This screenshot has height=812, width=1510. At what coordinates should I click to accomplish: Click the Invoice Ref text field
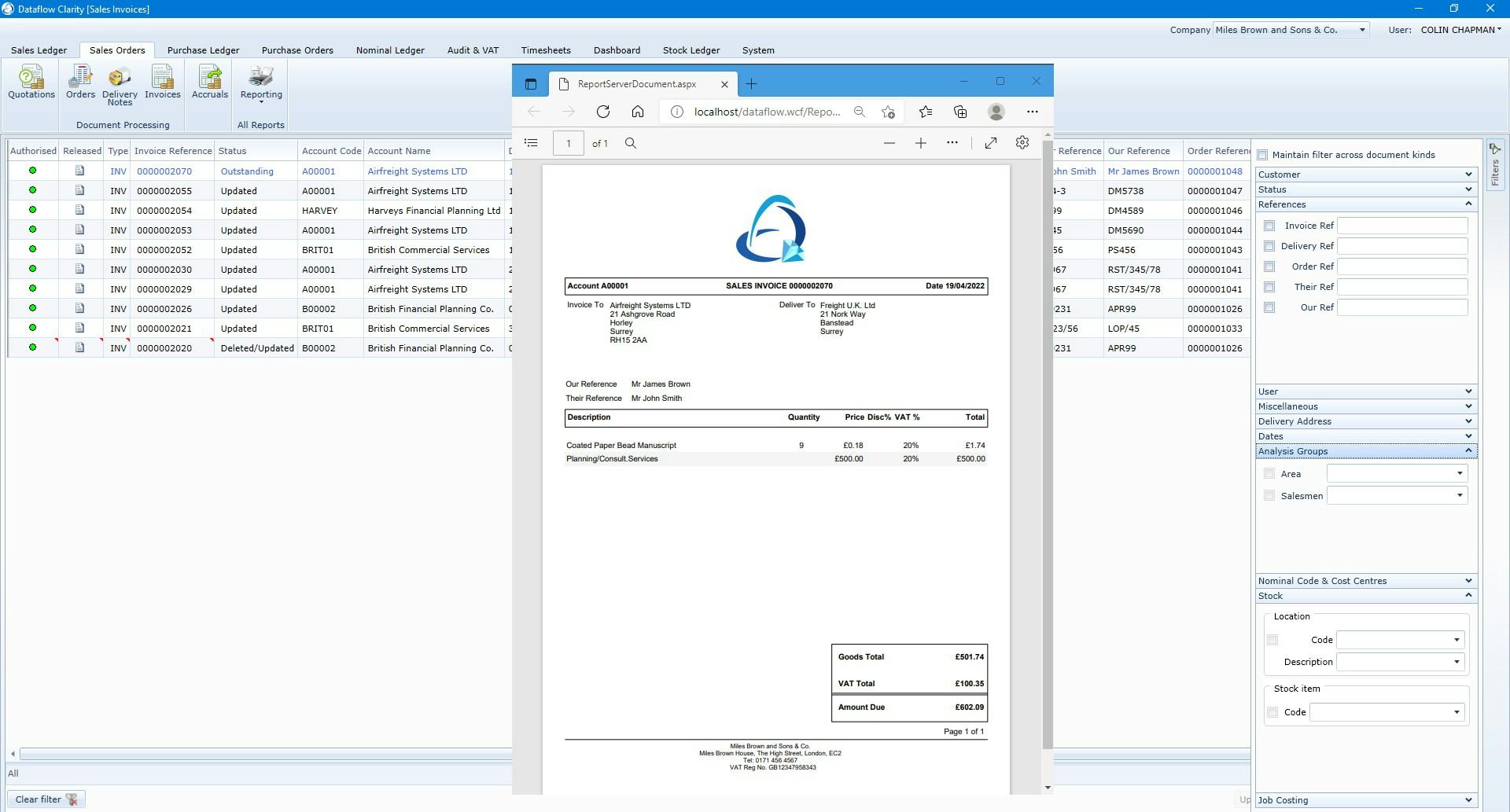coord(1403,226)
